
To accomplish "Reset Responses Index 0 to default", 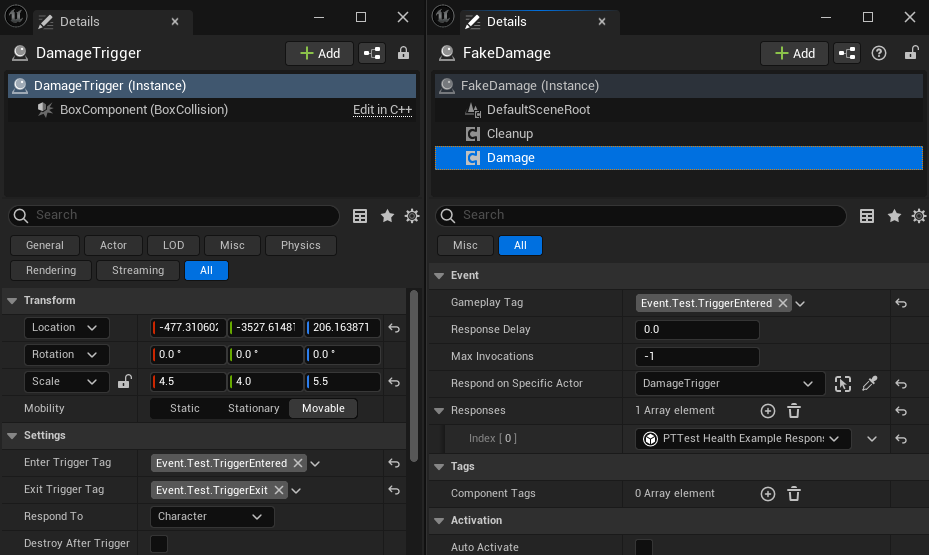I will click(901, 439).
